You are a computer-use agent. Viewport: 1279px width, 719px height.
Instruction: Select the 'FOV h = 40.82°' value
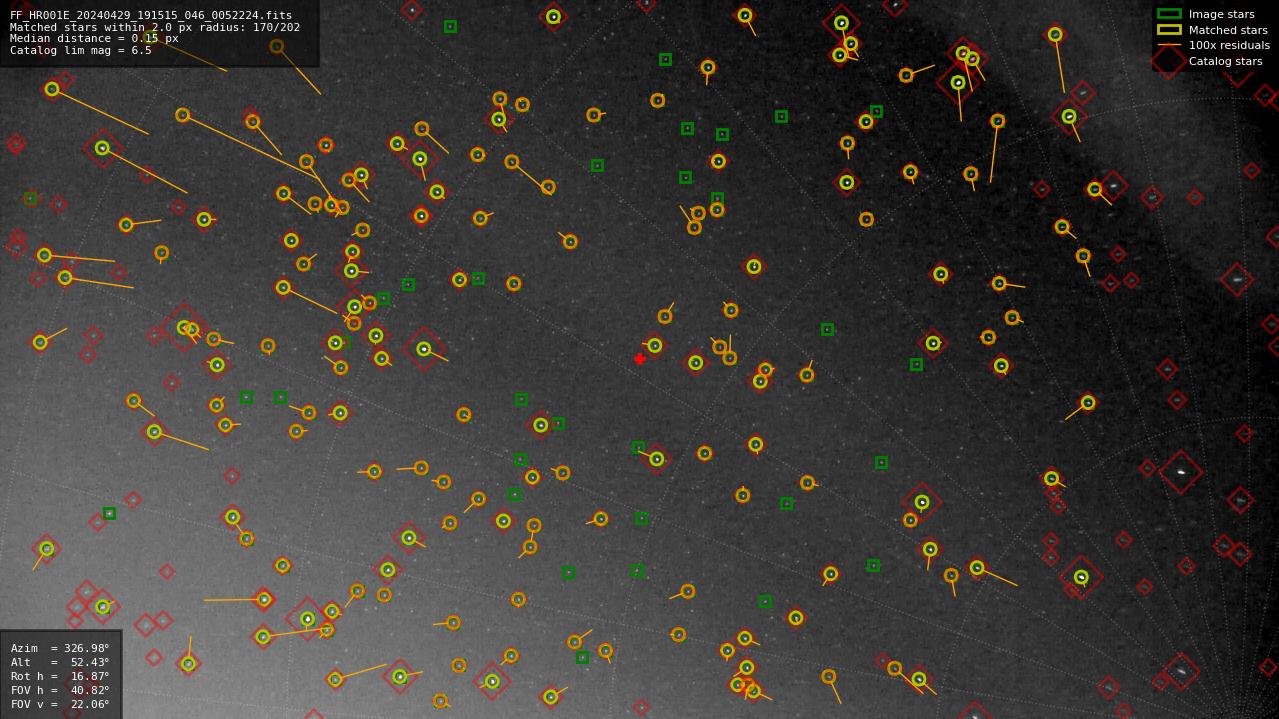coord(60,690)
